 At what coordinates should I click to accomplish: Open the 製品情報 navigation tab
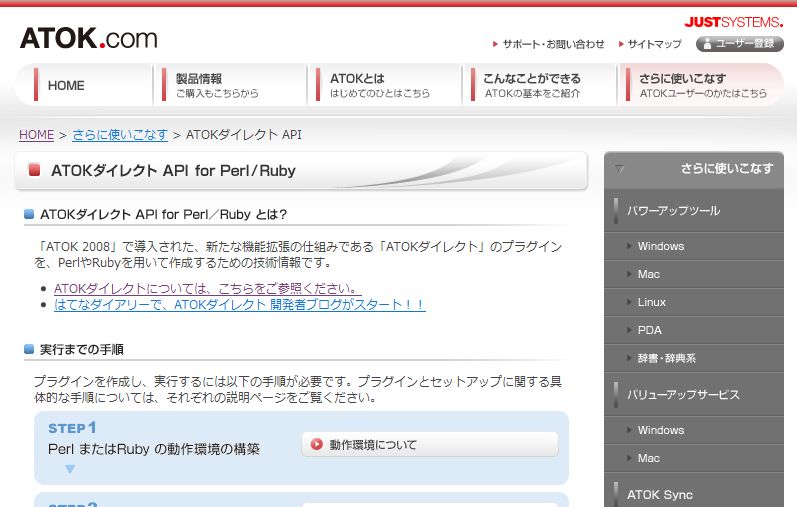pyautogui.click(x=231, y=85)
